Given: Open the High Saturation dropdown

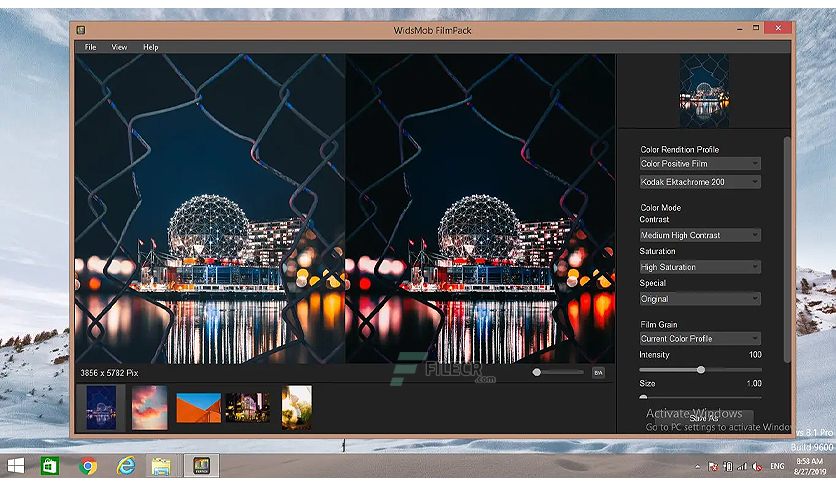Looking at the screenshot, I should [x=700, y=267].
